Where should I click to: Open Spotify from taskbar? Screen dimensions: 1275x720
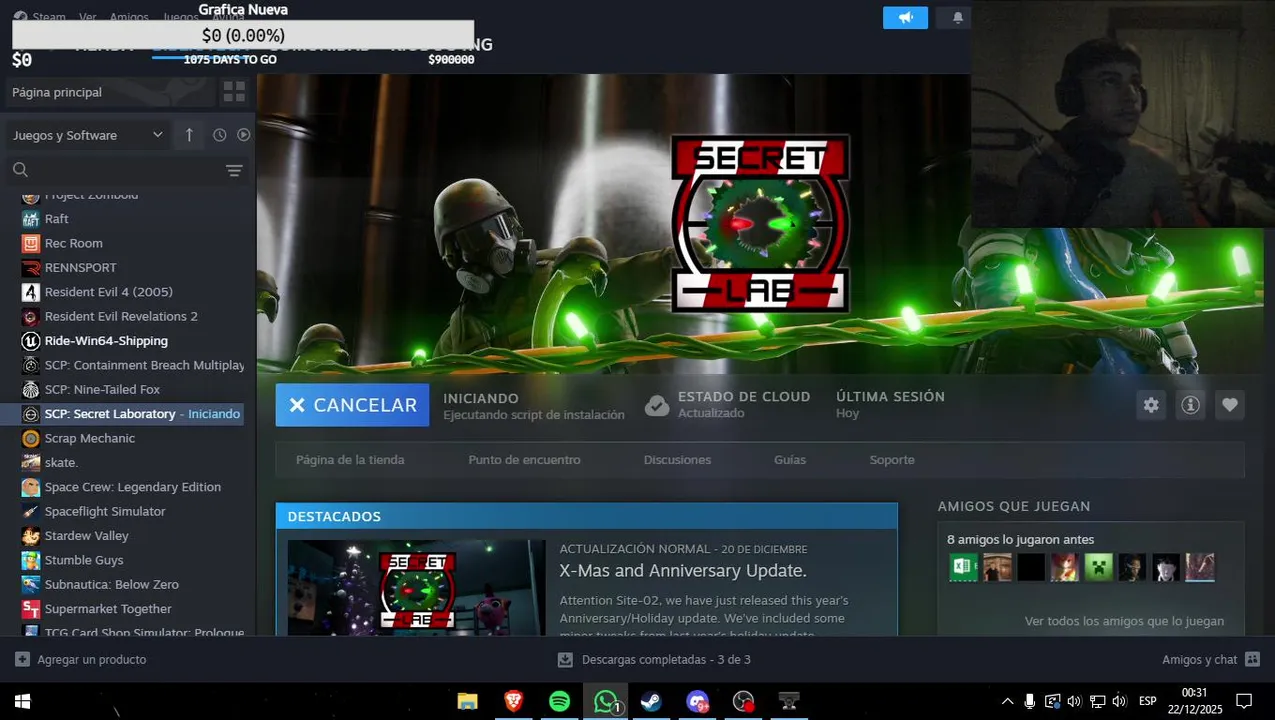[559, 701]
